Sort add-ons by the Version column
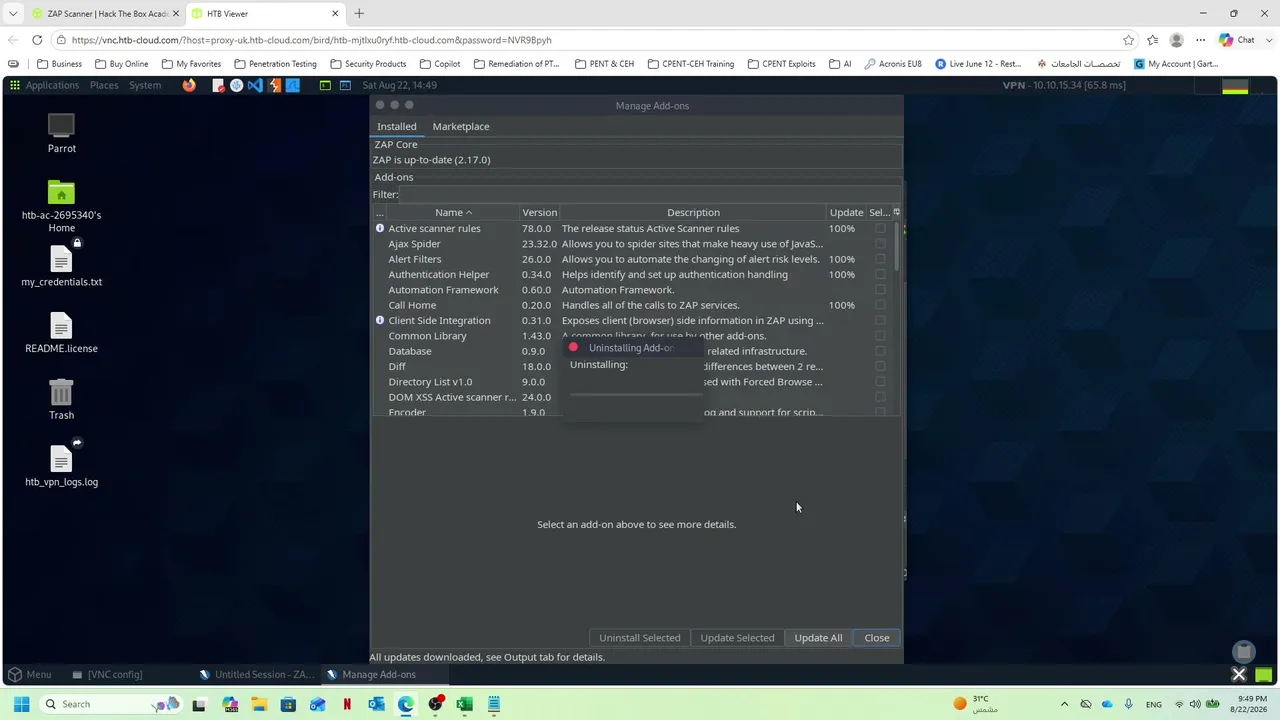The width and height of the screenshot is (1280, 720). click(x=539, y=212)
